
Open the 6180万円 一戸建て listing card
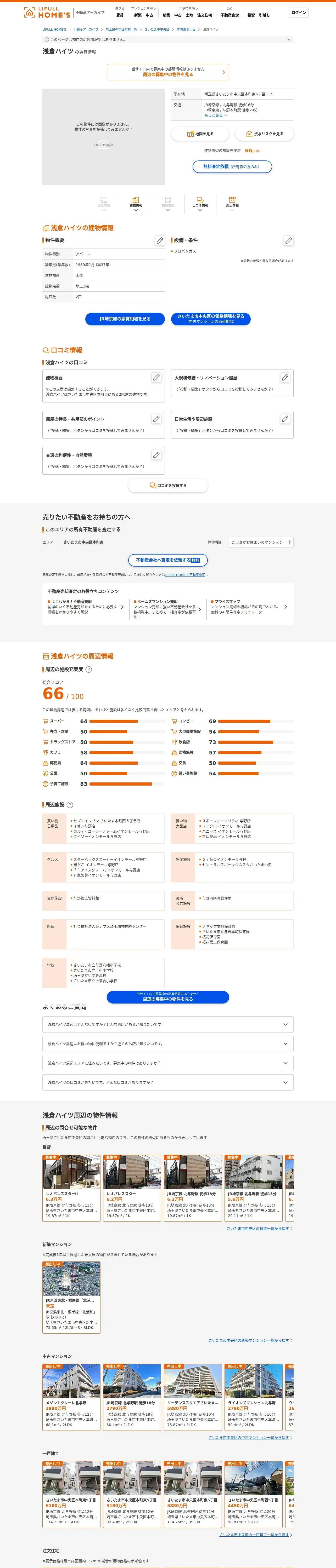(x=71, y=1494)
